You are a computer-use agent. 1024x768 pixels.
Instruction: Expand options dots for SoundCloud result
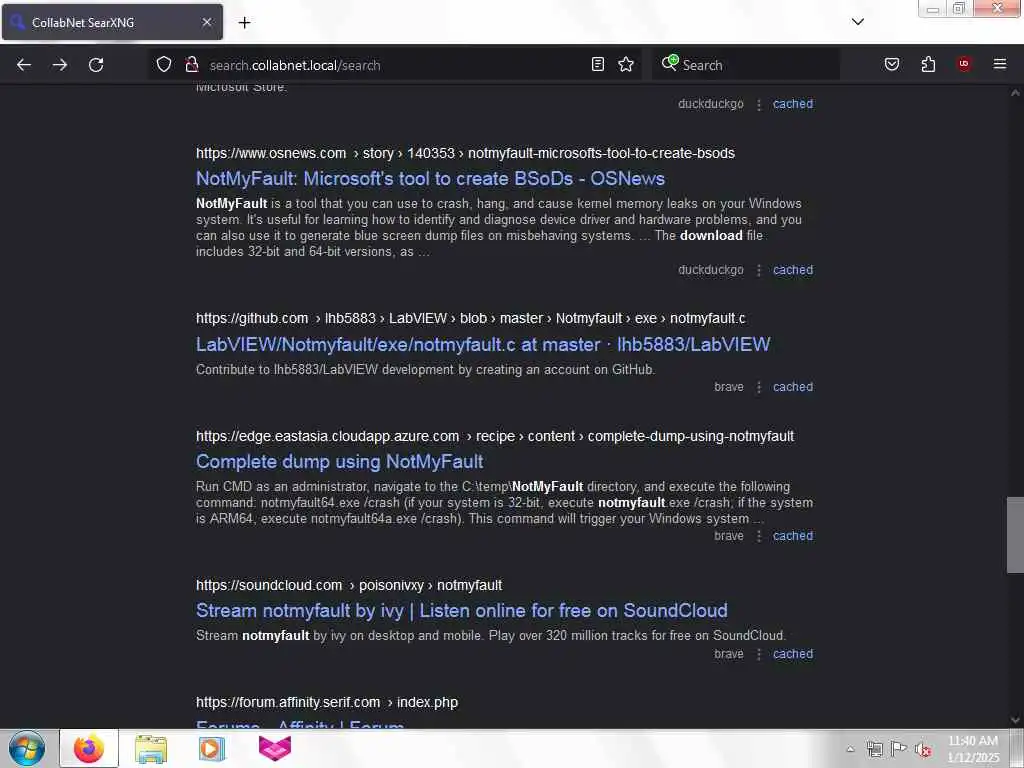point(758,654)
